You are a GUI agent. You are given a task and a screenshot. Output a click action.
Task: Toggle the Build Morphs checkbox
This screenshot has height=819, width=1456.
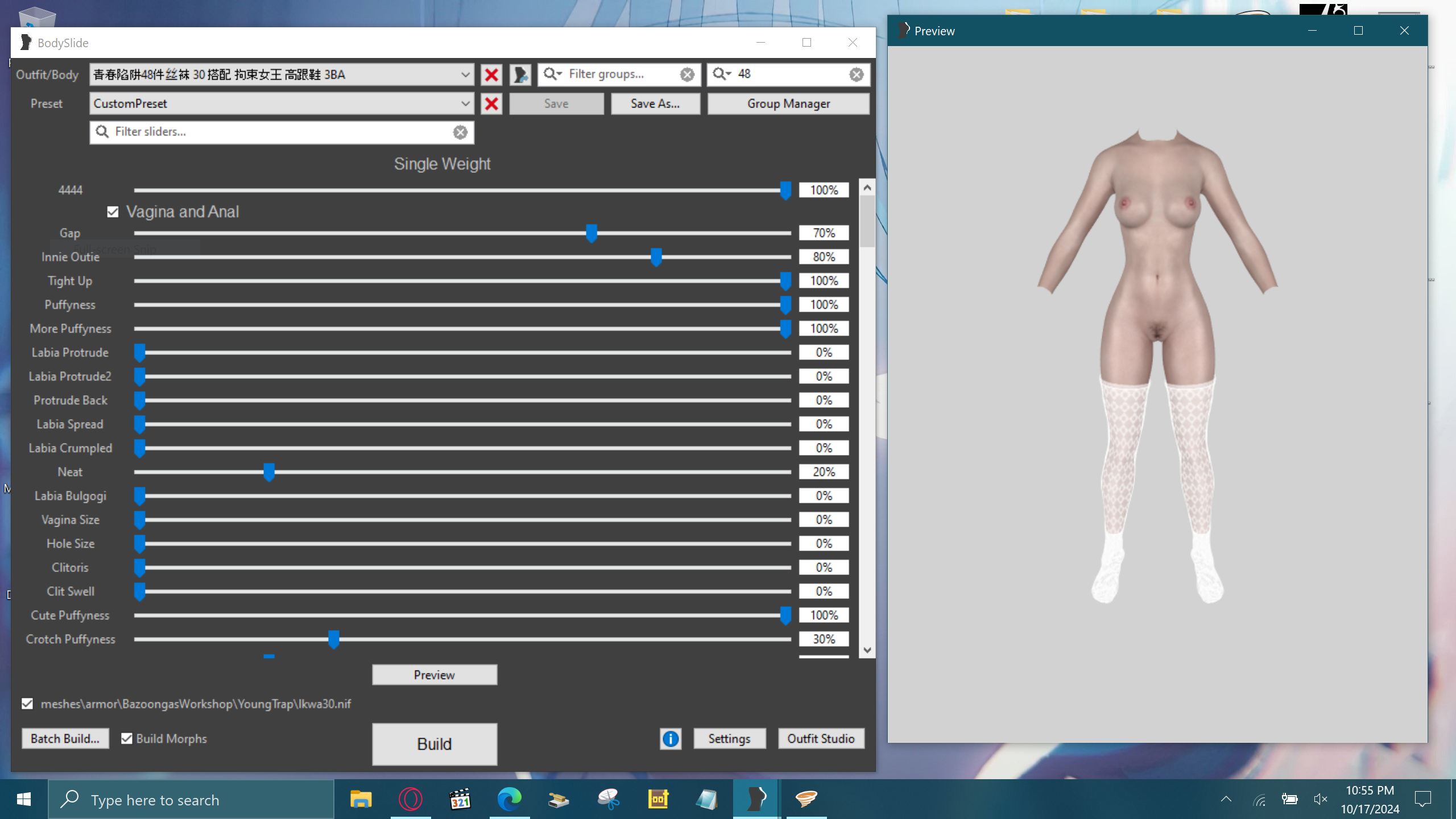pos(127,738)
